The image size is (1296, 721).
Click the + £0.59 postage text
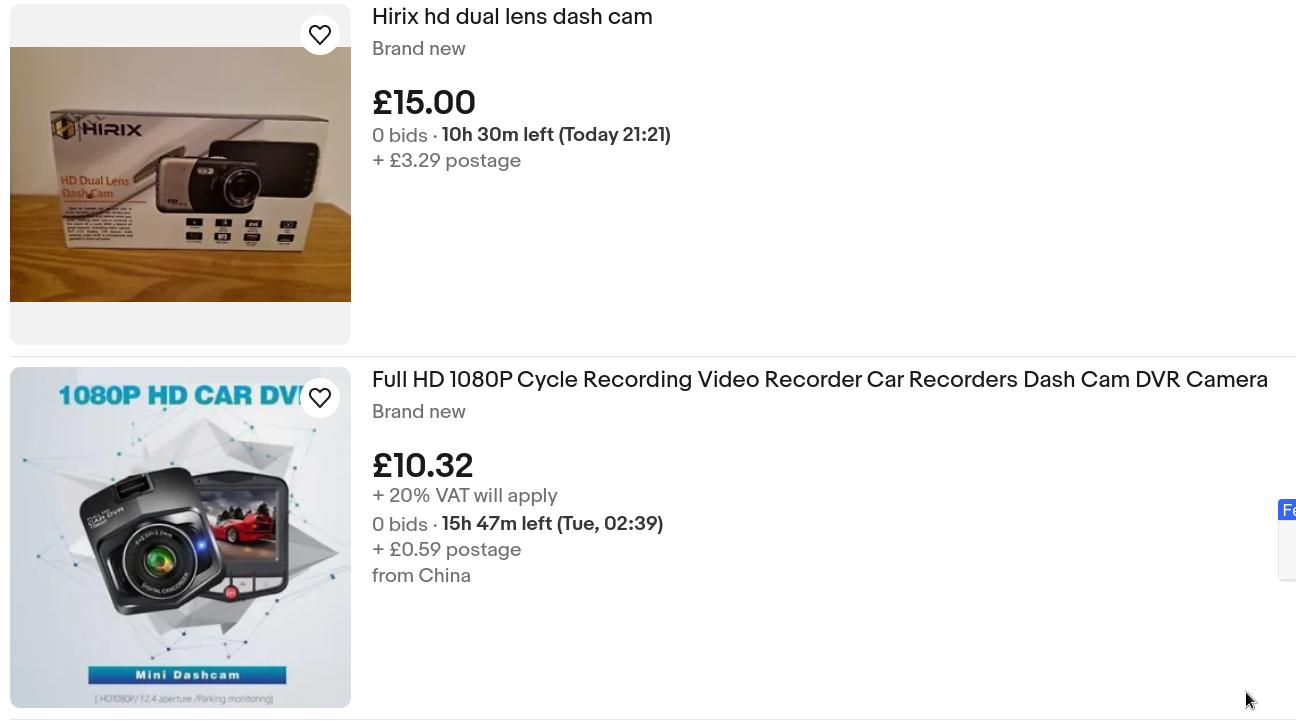coord(446,550)
